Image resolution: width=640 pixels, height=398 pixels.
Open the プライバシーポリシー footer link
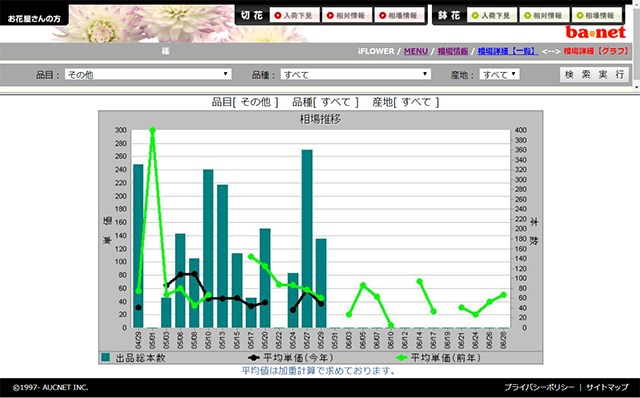coord(539,387)
